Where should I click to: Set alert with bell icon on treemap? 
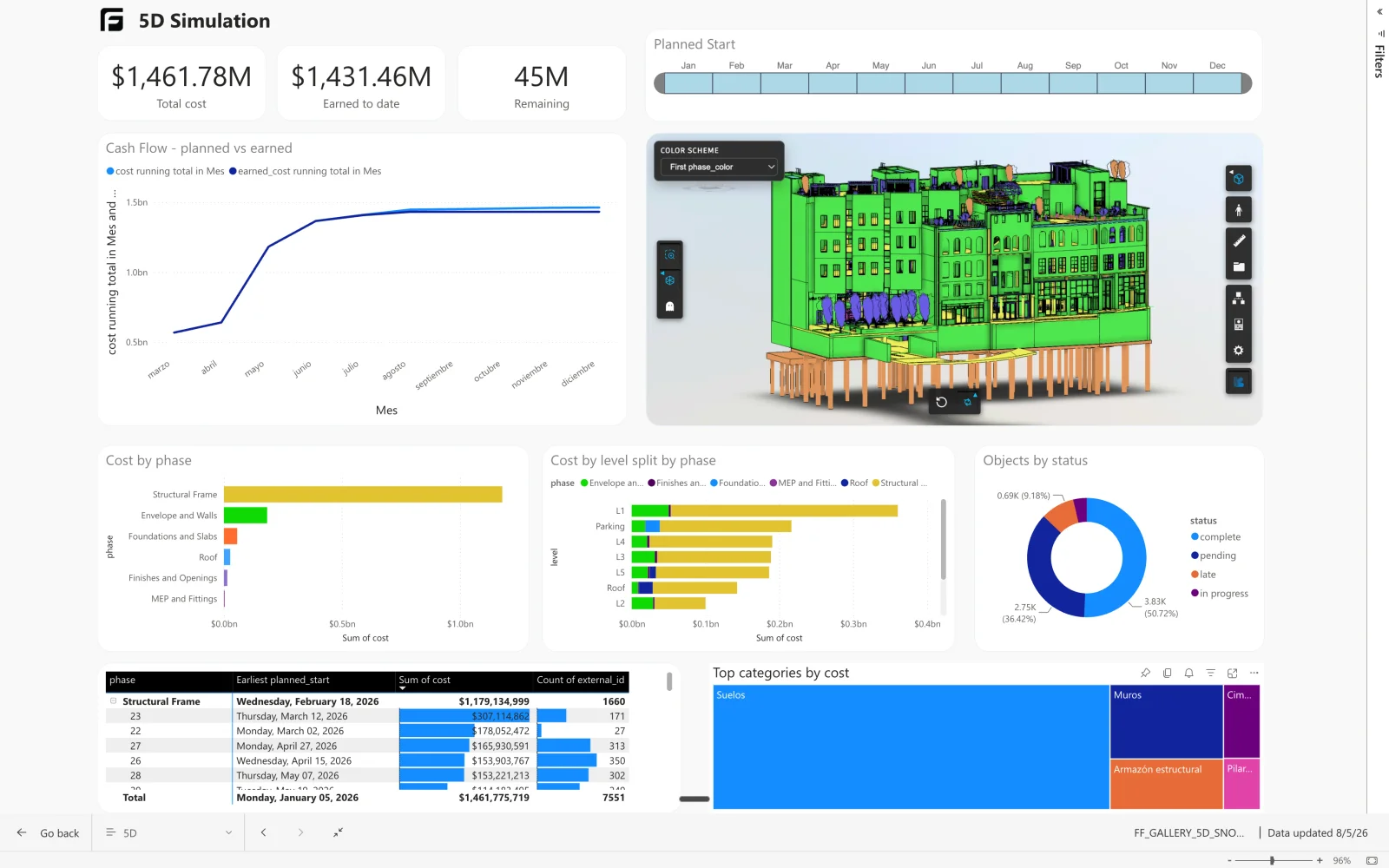pos(1188,673)
